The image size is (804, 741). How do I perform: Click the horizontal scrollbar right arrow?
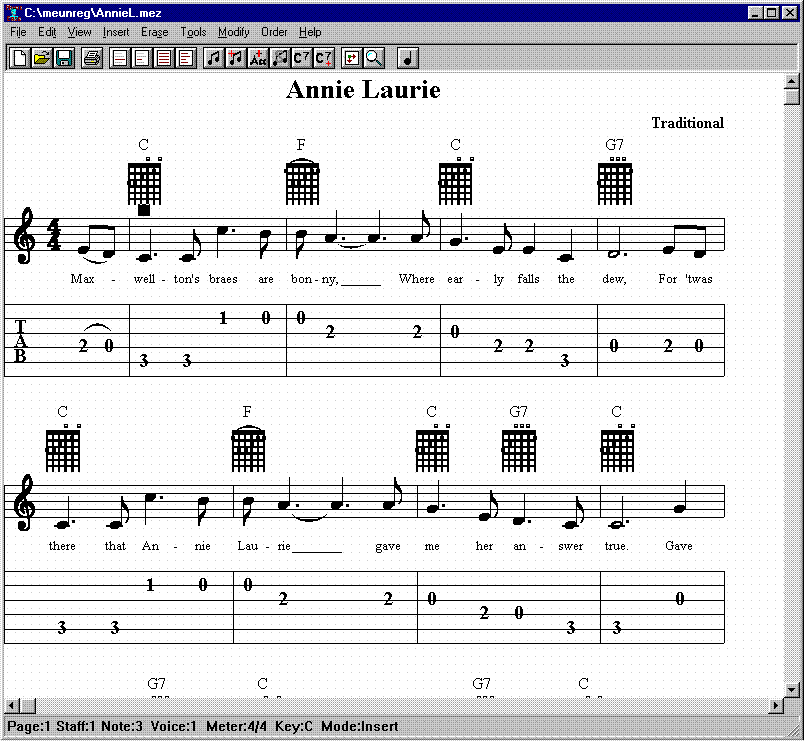click(775, 706)
